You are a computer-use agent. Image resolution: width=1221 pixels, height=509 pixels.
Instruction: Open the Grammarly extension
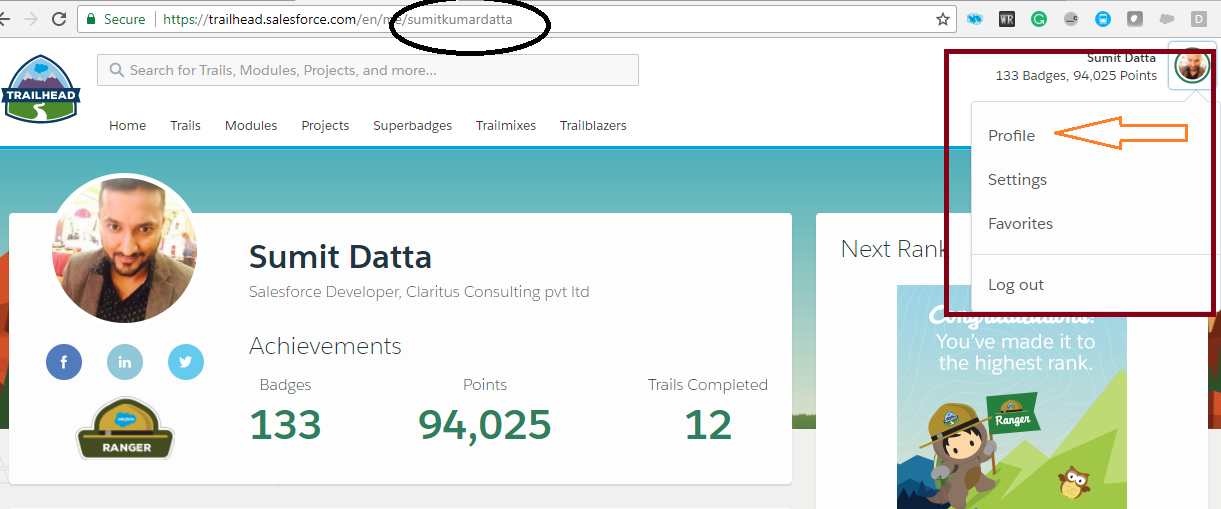(x=1039, y=19)
